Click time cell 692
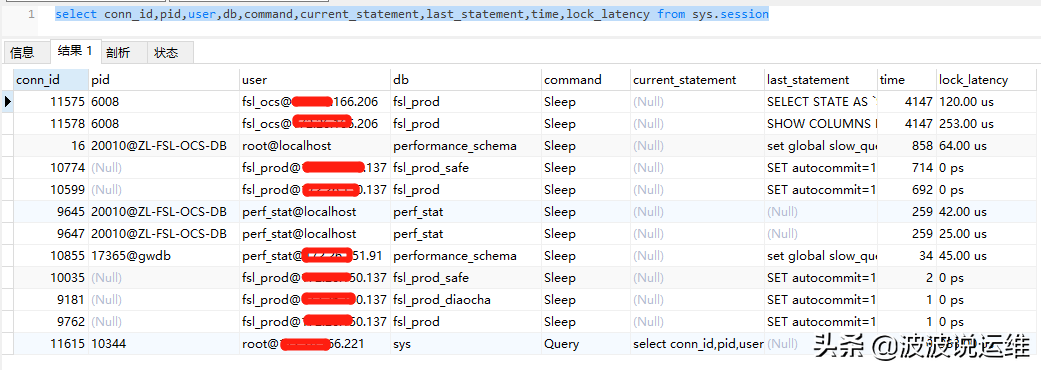 906,189
